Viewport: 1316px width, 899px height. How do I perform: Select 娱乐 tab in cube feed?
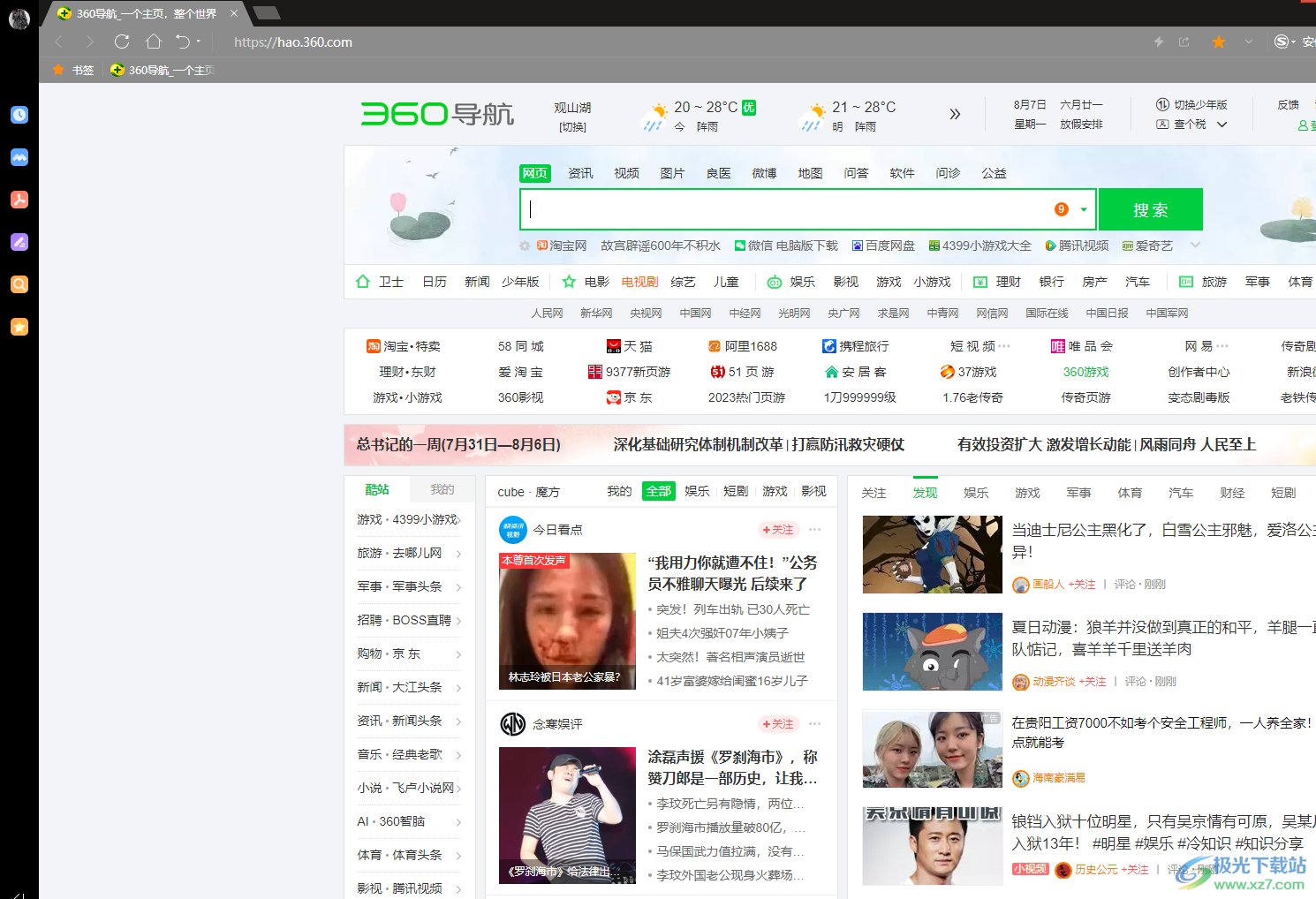coord(697,491)
